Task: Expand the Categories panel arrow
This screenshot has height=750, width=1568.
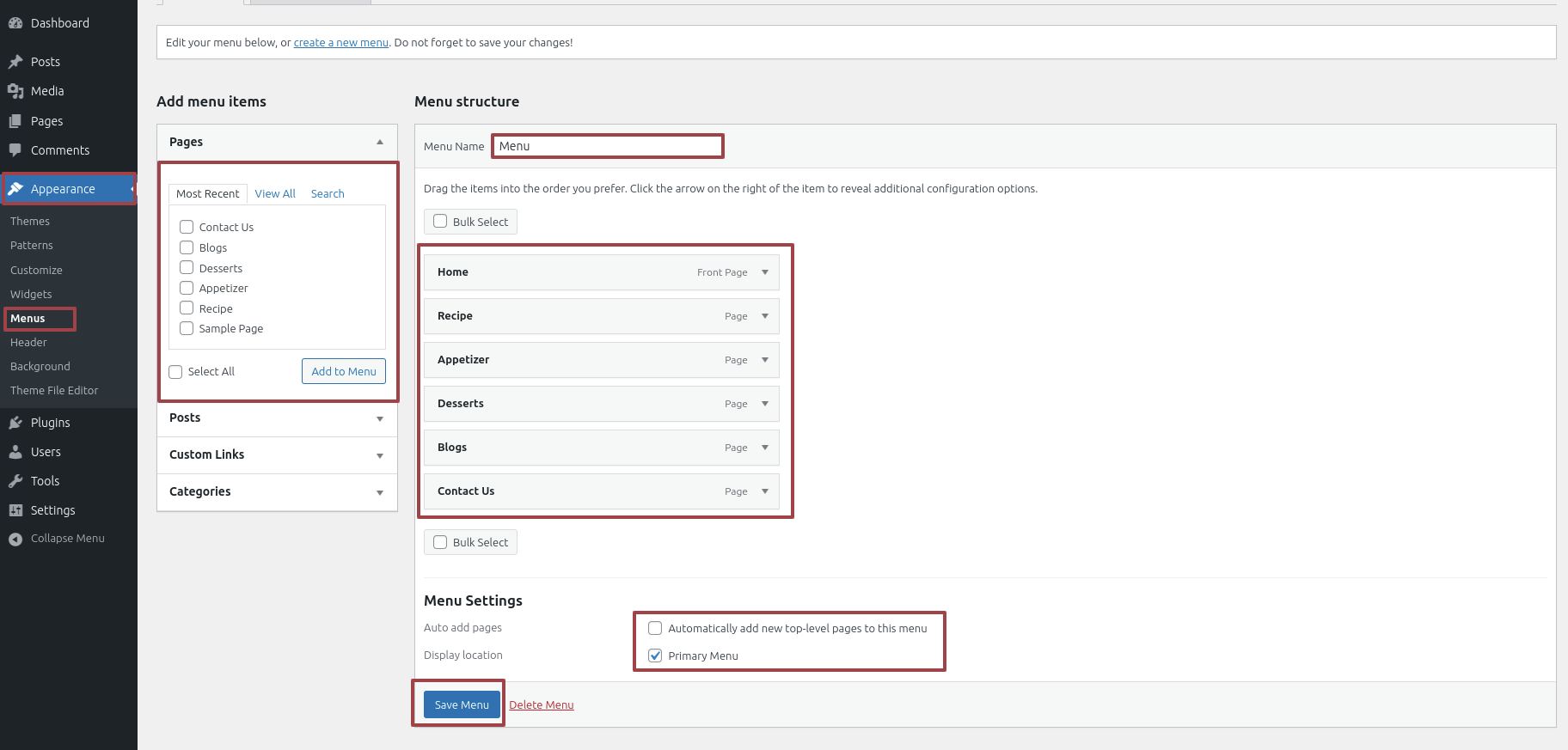Action: coord(380,492)
